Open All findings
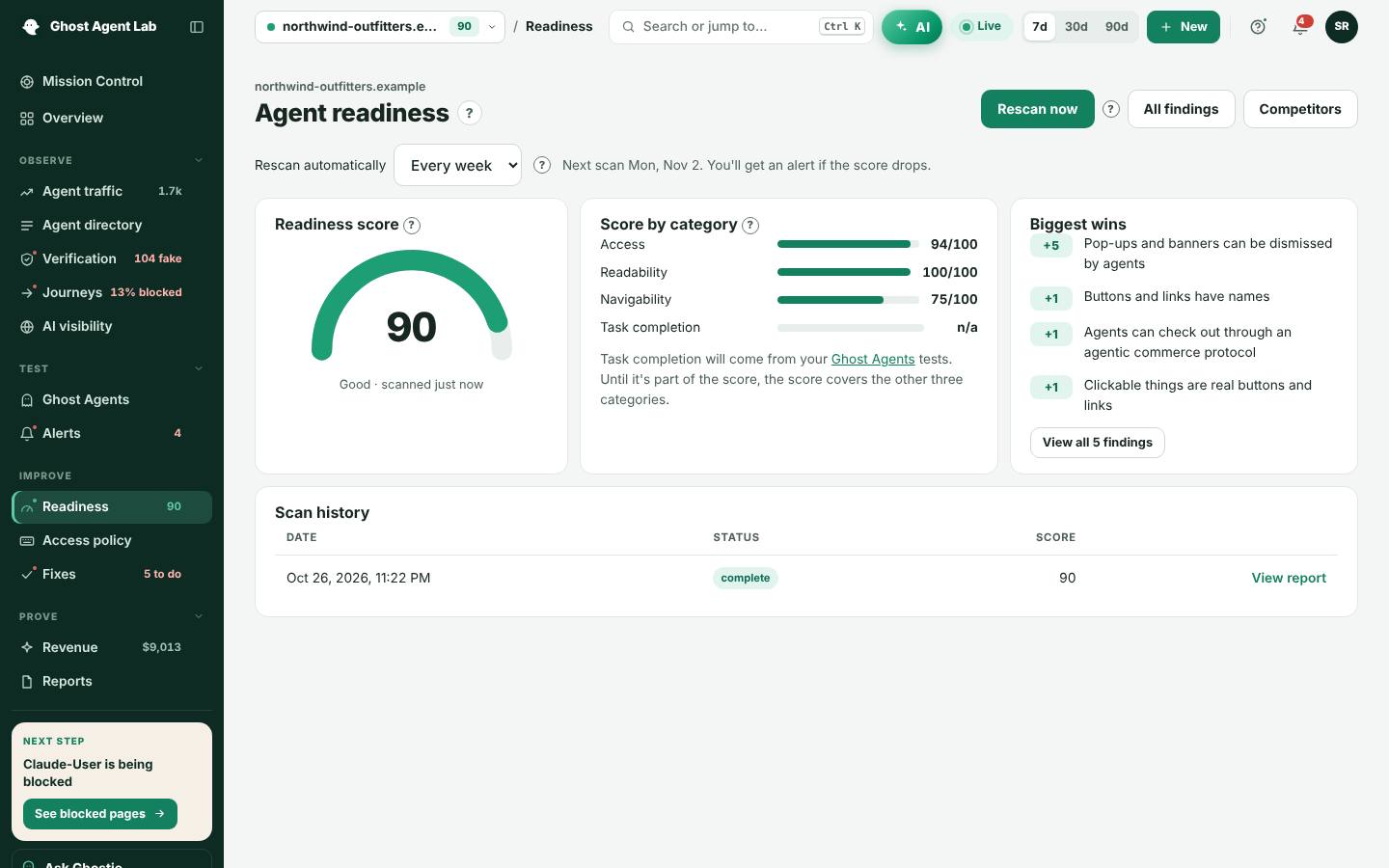This screenshot has height=868, width=1389. pos(1181,109)
